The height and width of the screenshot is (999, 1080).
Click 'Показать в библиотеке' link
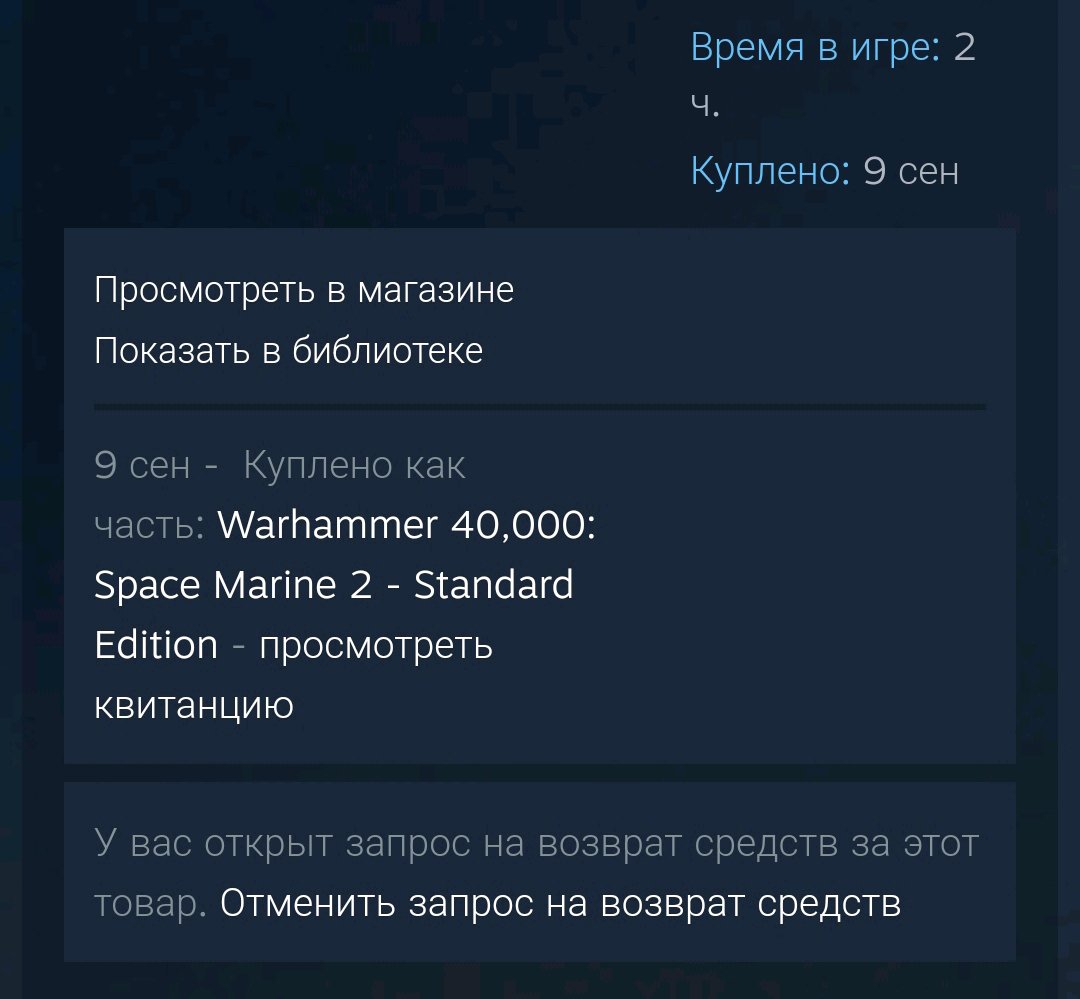289,351
